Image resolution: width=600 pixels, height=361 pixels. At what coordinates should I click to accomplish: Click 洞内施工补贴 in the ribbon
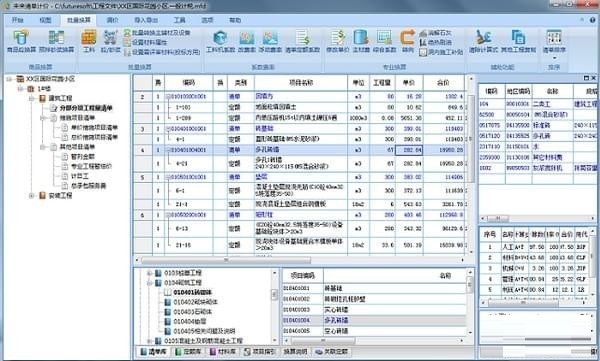coord(441,52)
